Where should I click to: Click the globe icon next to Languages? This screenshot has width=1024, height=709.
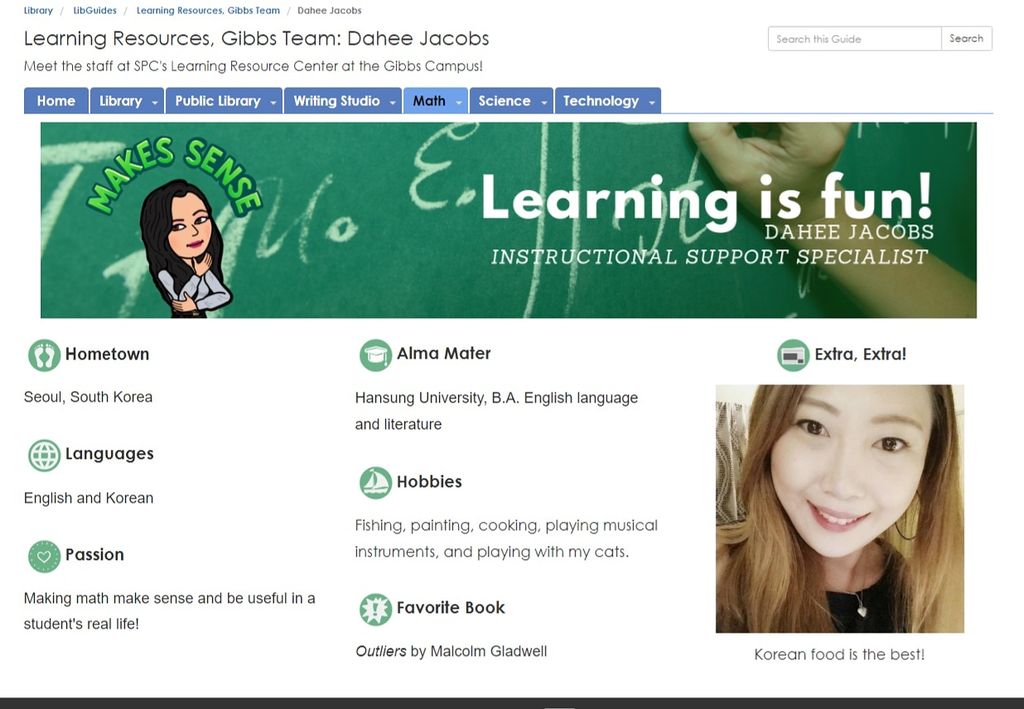pos(44,455)
